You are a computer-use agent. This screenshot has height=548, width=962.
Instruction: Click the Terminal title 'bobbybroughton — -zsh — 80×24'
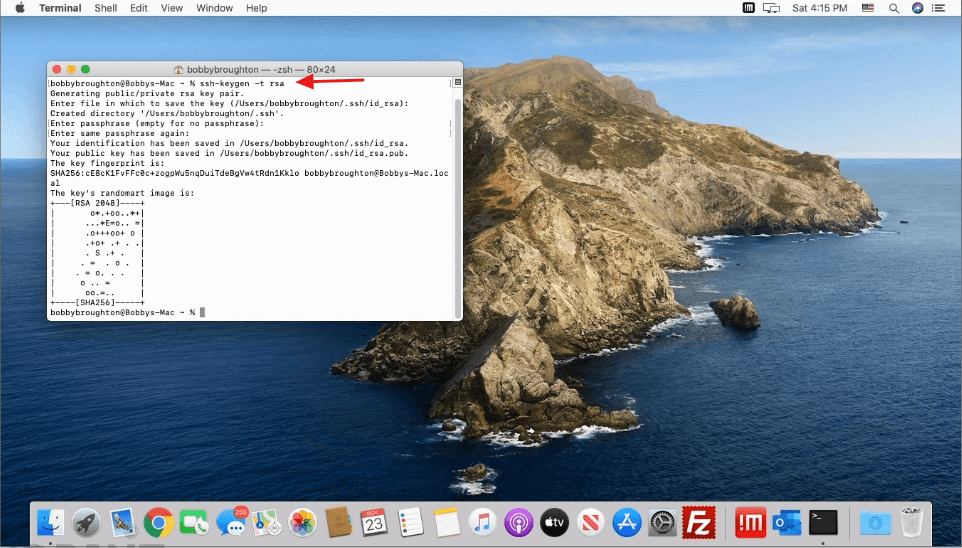(x=261, y=69)
